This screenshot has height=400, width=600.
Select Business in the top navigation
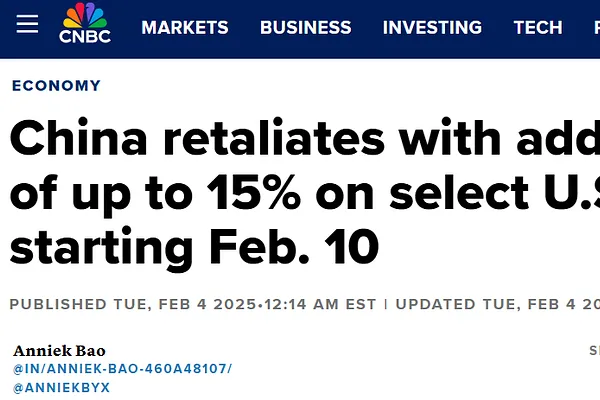[304, 28]
